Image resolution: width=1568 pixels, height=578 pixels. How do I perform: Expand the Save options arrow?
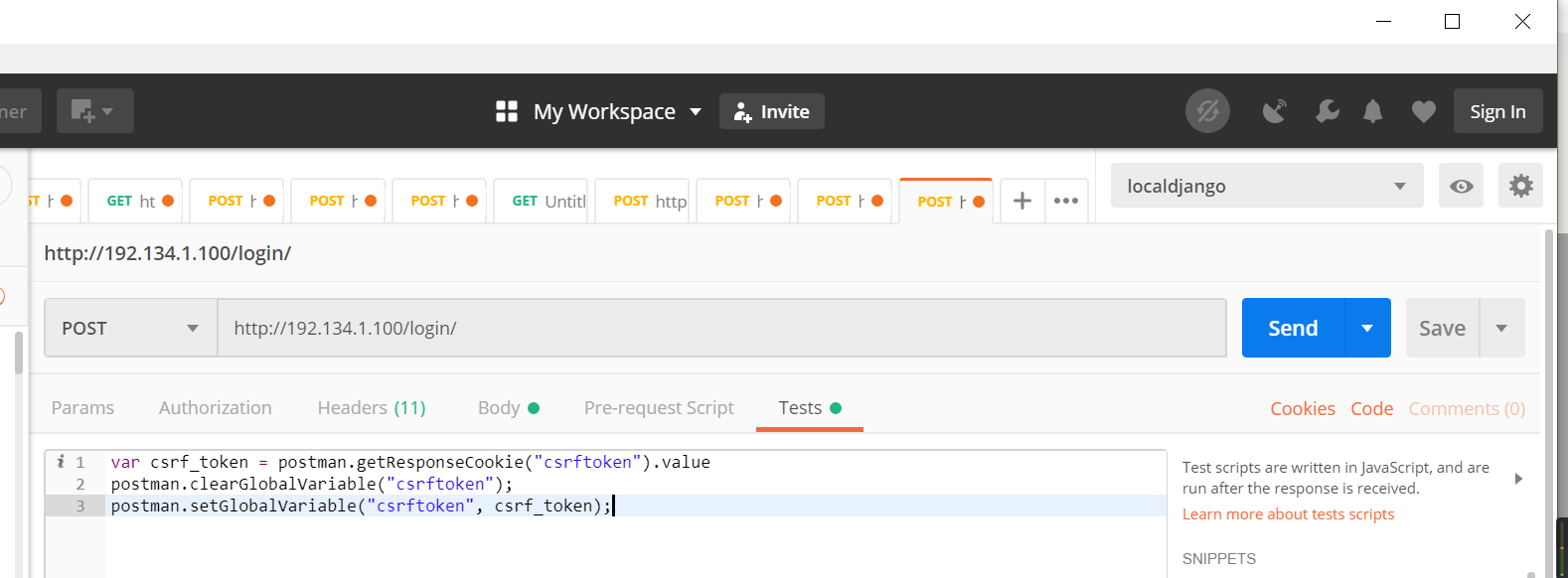1501,328
